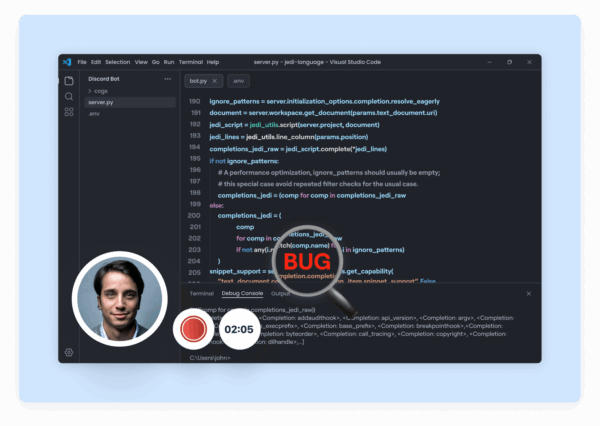Close the bottom panel with X icon
The width and height of the screenshot is (600, 426).
(529, 293)
